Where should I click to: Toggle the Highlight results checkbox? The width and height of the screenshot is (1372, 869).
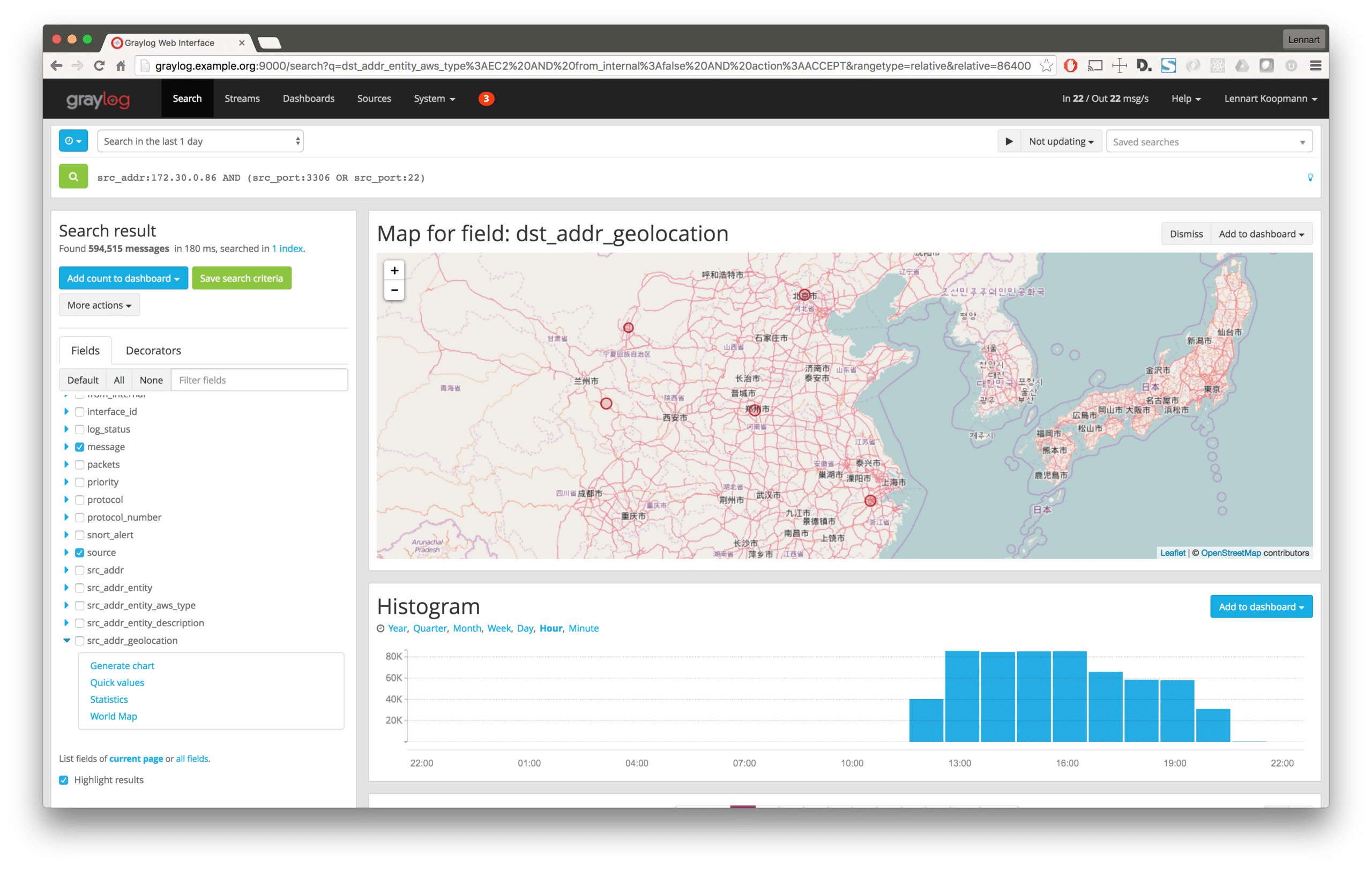[64, 779]
